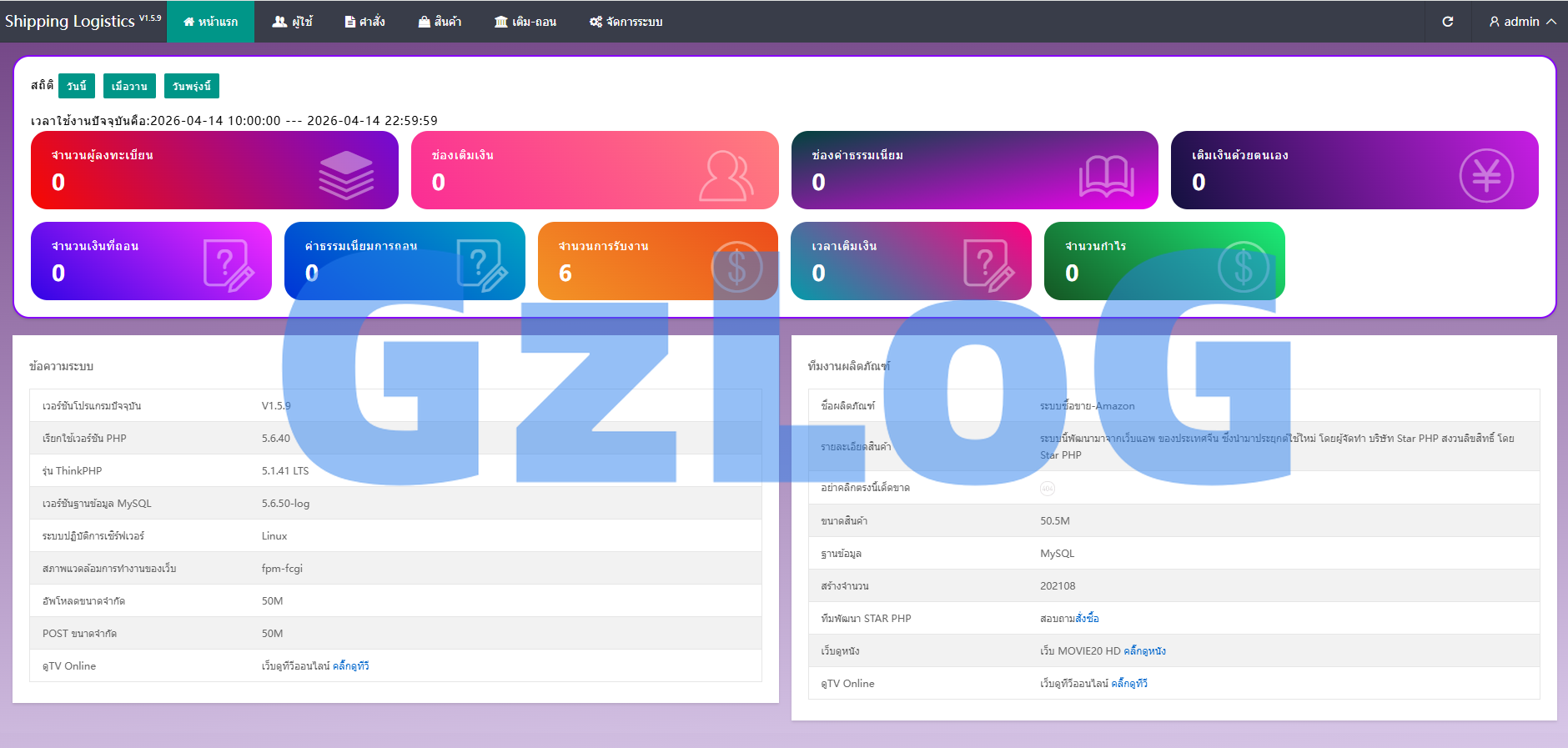Image resolution: width=1568 pixels, height=748 pixels.
Task: Filter statistics by วันพรุ่งนี้ (tomorrow)
Action: 192,86
